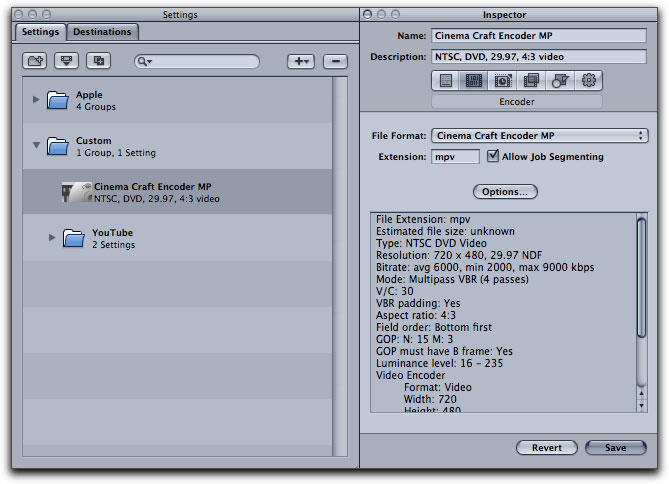Click the '1 Group, 1 Setting' label
Image resolution: width=669 pixels, height=484 pixels.
click(x=116, y=153)
